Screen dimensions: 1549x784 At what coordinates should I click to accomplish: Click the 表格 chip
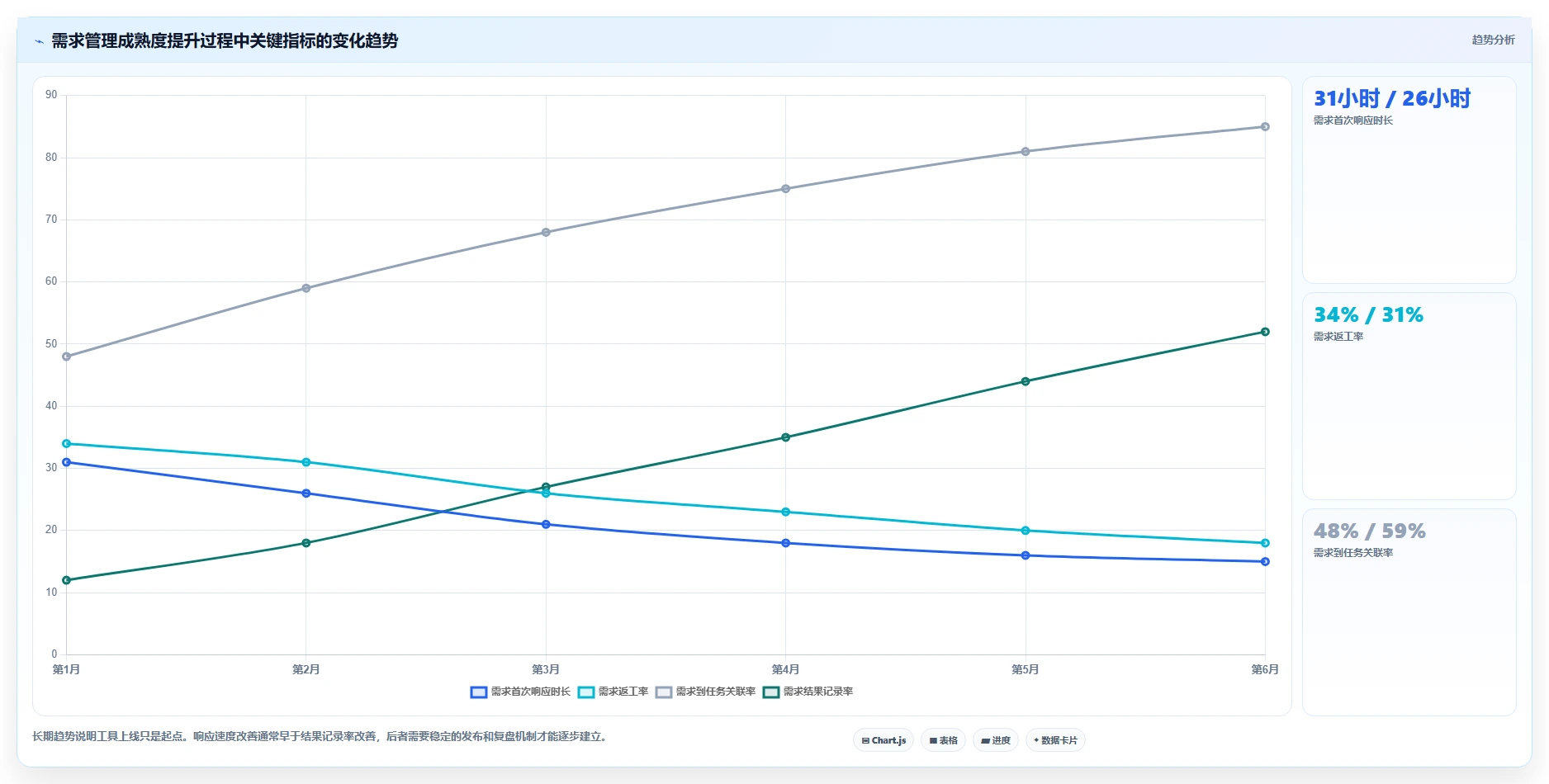943,740
